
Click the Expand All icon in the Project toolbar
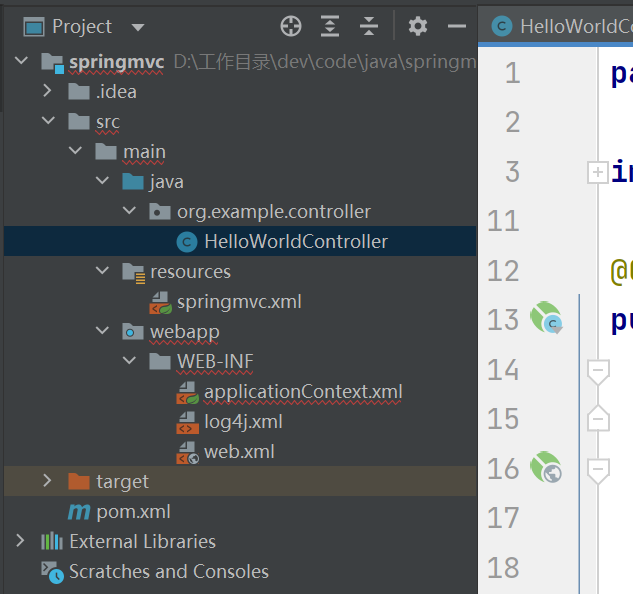330,27
